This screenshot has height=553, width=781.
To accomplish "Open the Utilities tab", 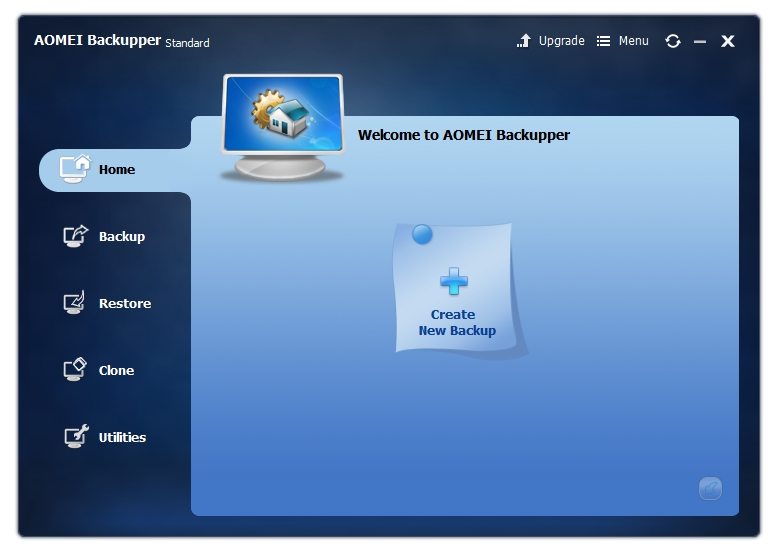I will click(105, 437).
